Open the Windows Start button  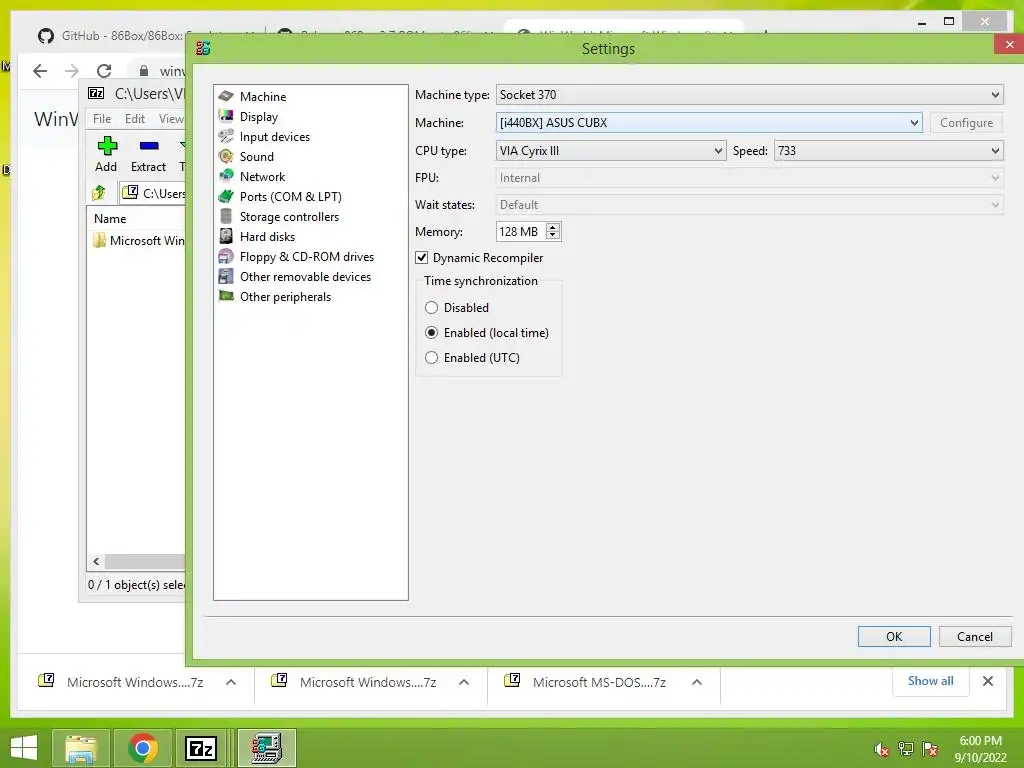[x=24, y=748]
